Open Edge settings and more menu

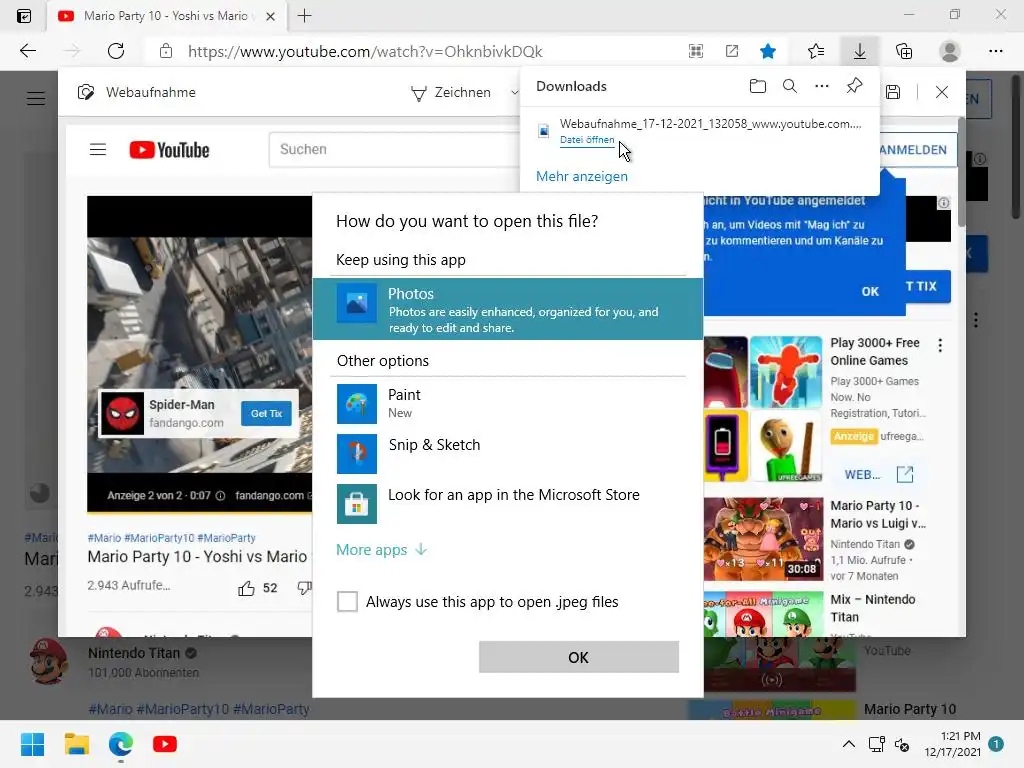coord(995,51)
